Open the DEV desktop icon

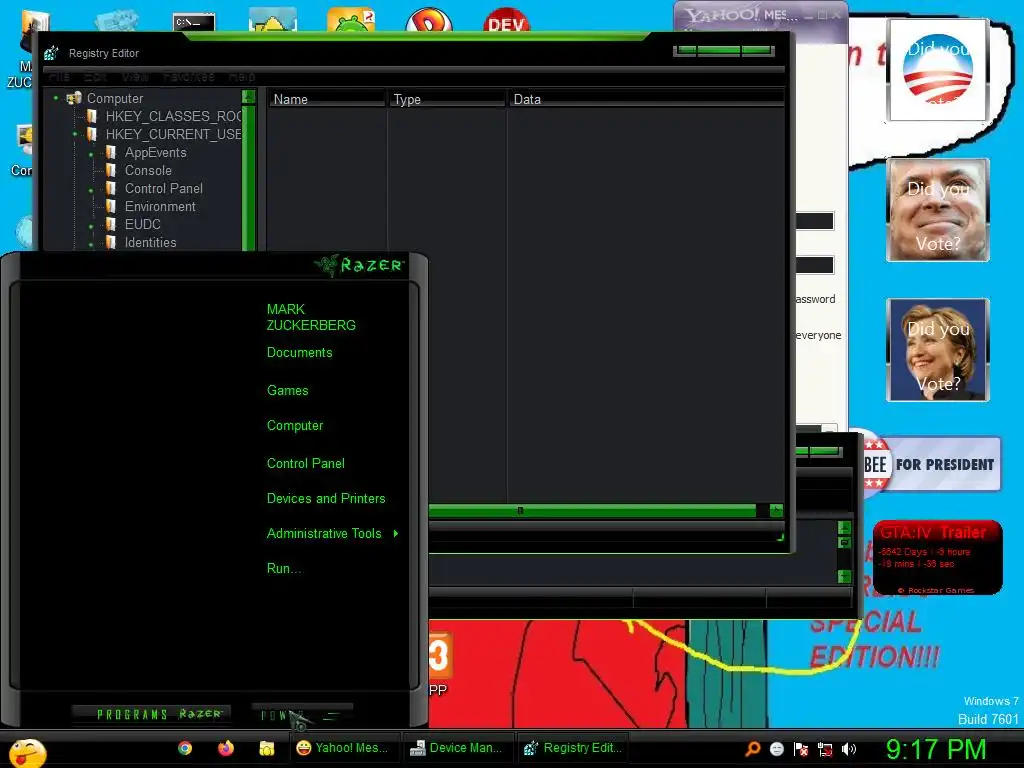(x=507, y=21)
